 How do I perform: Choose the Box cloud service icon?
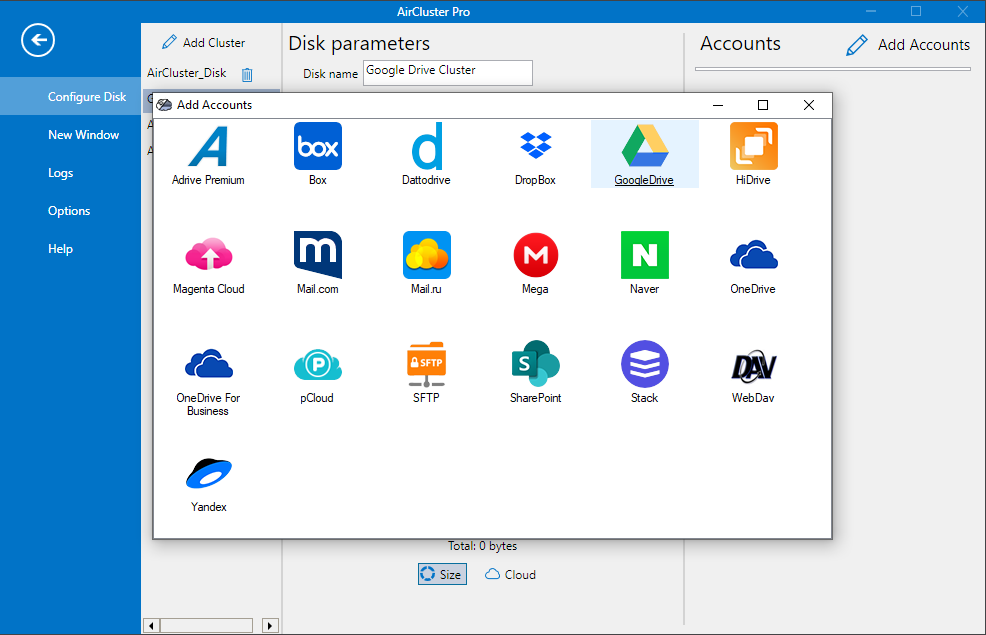pyautogui.click(x=318, y=146)
